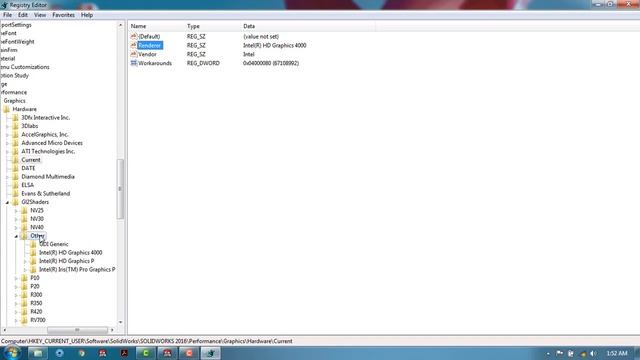This screenshot has width=640, height=360.
Task: Click the NV30 folder icon
Action: click(x=24, y=219)
